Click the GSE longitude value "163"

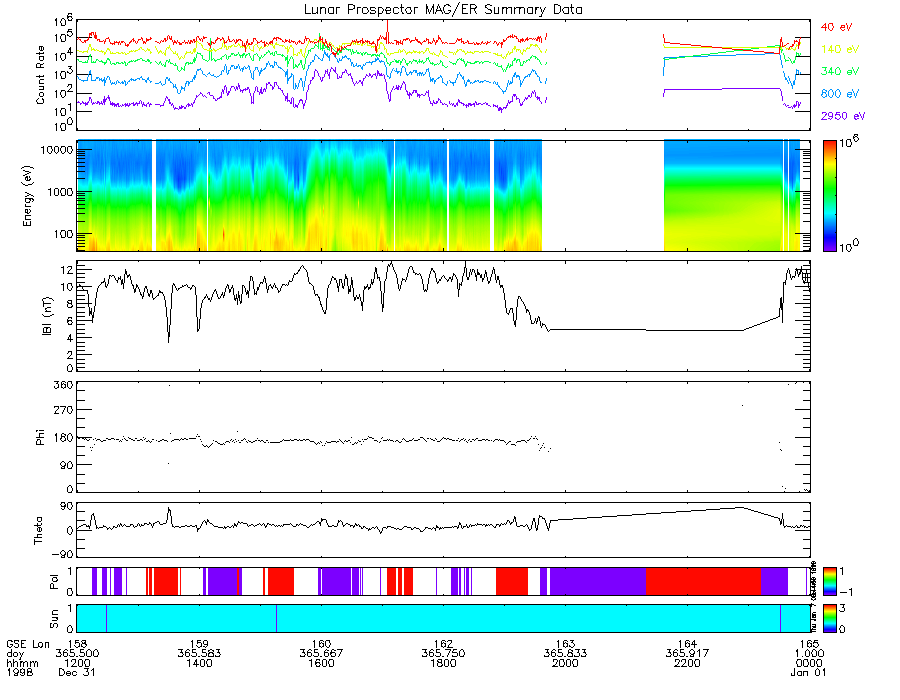coord(565,644)
